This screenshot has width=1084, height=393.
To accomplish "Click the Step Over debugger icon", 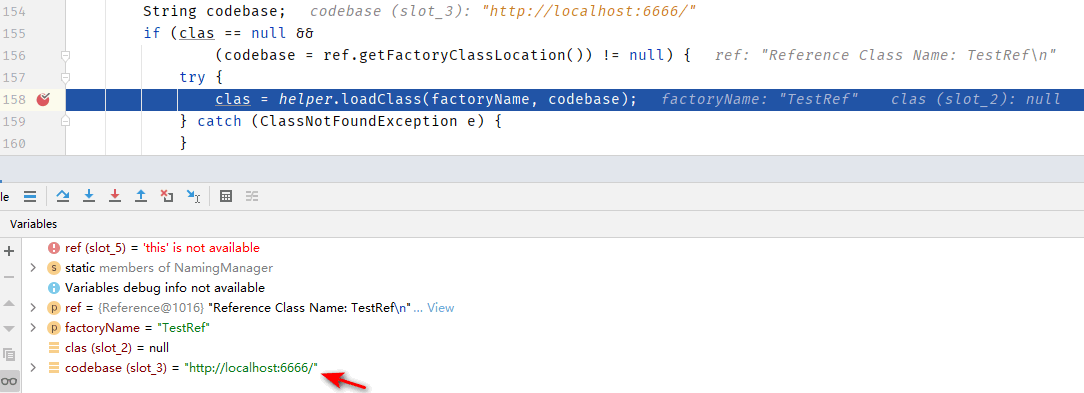I will point(63,196).
